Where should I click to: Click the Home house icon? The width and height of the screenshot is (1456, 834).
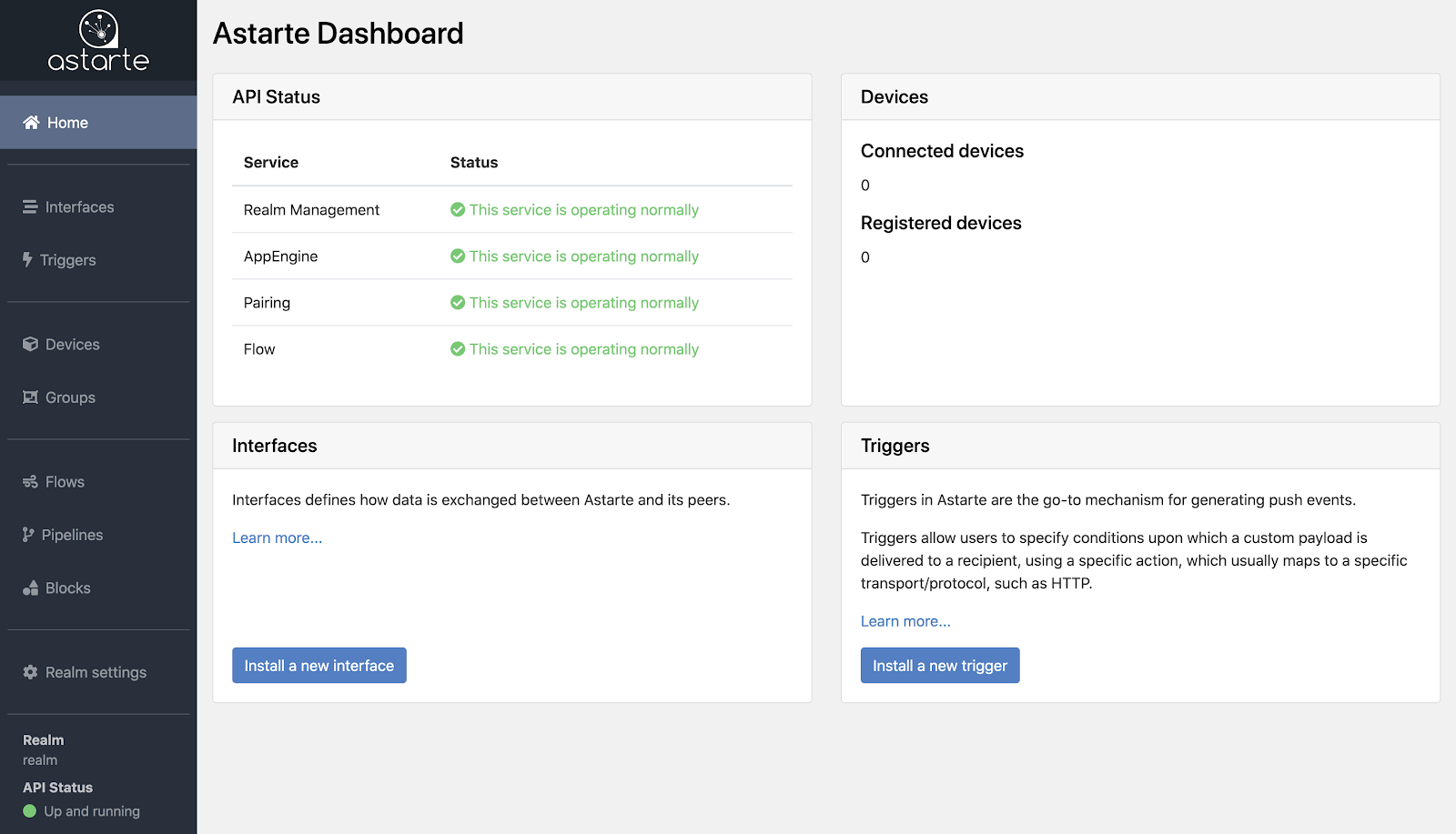click(x=31, y=122)
